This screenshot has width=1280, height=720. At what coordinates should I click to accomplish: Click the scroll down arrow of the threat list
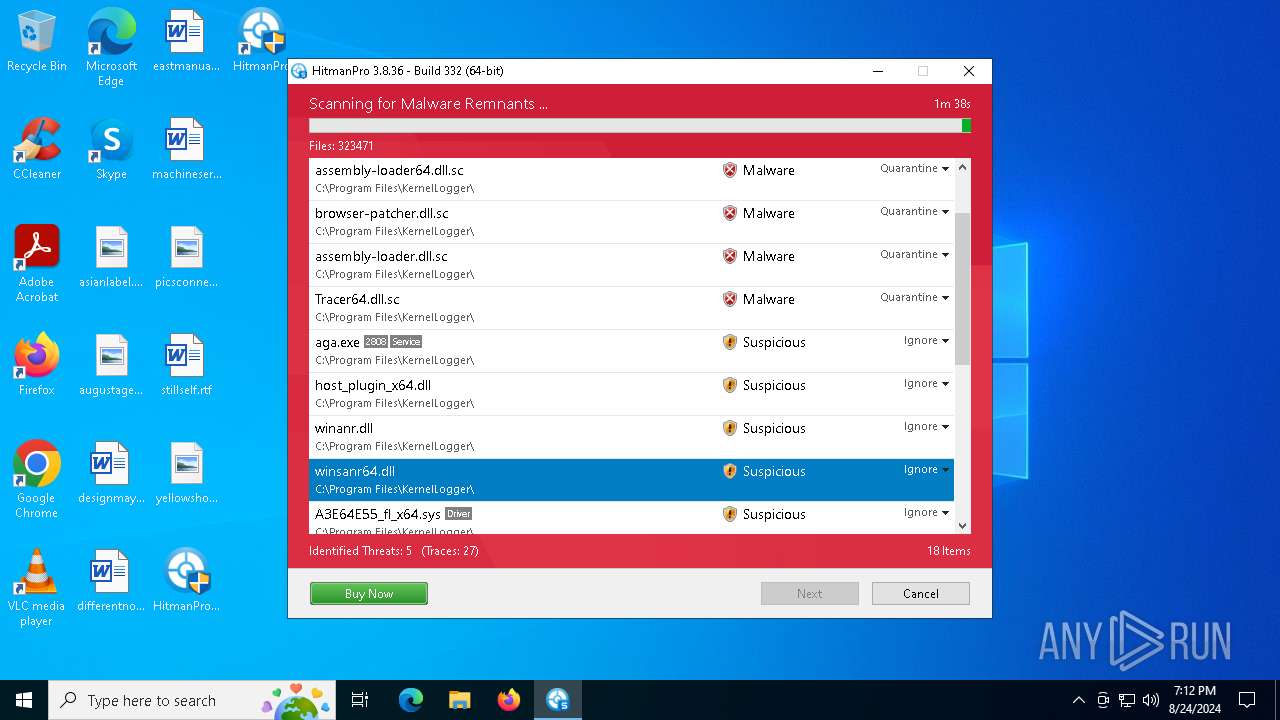tap(963, 526)
